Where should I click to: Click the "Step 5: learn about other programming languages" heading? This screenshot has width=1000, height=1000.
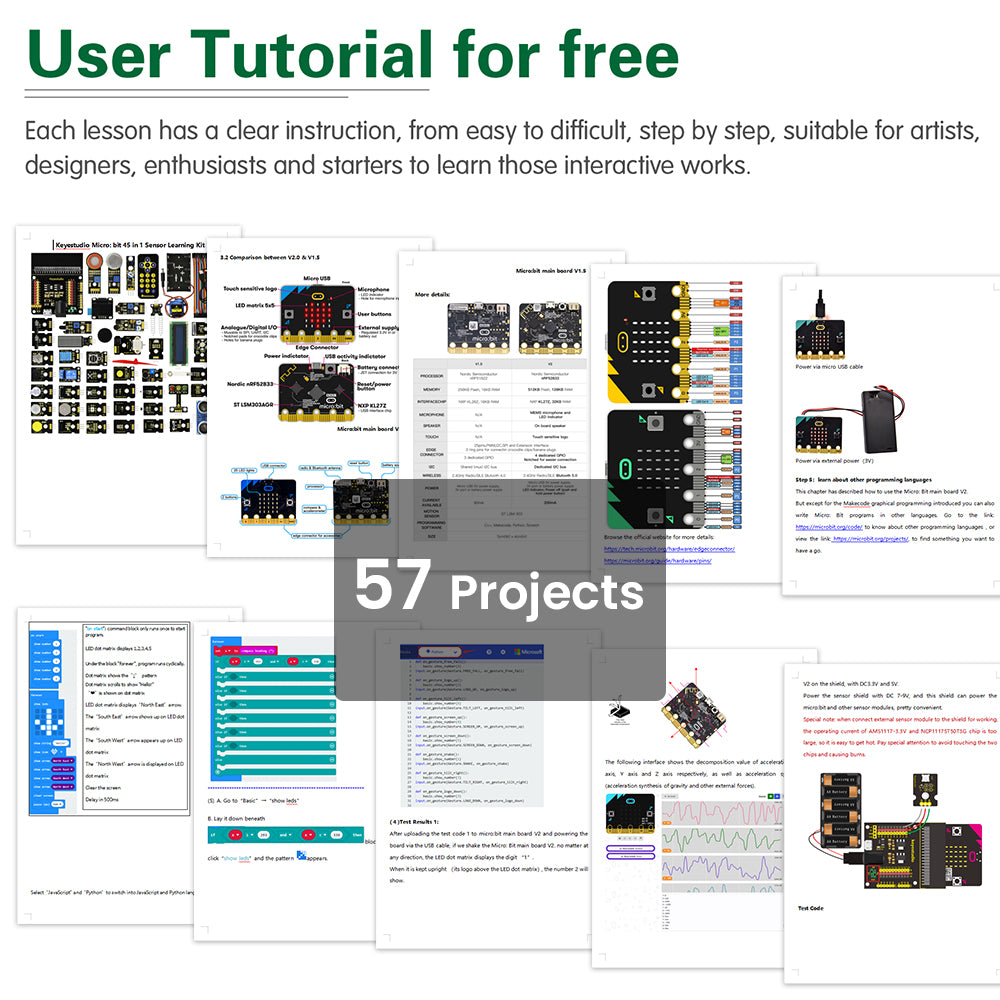tap(863, 480)
